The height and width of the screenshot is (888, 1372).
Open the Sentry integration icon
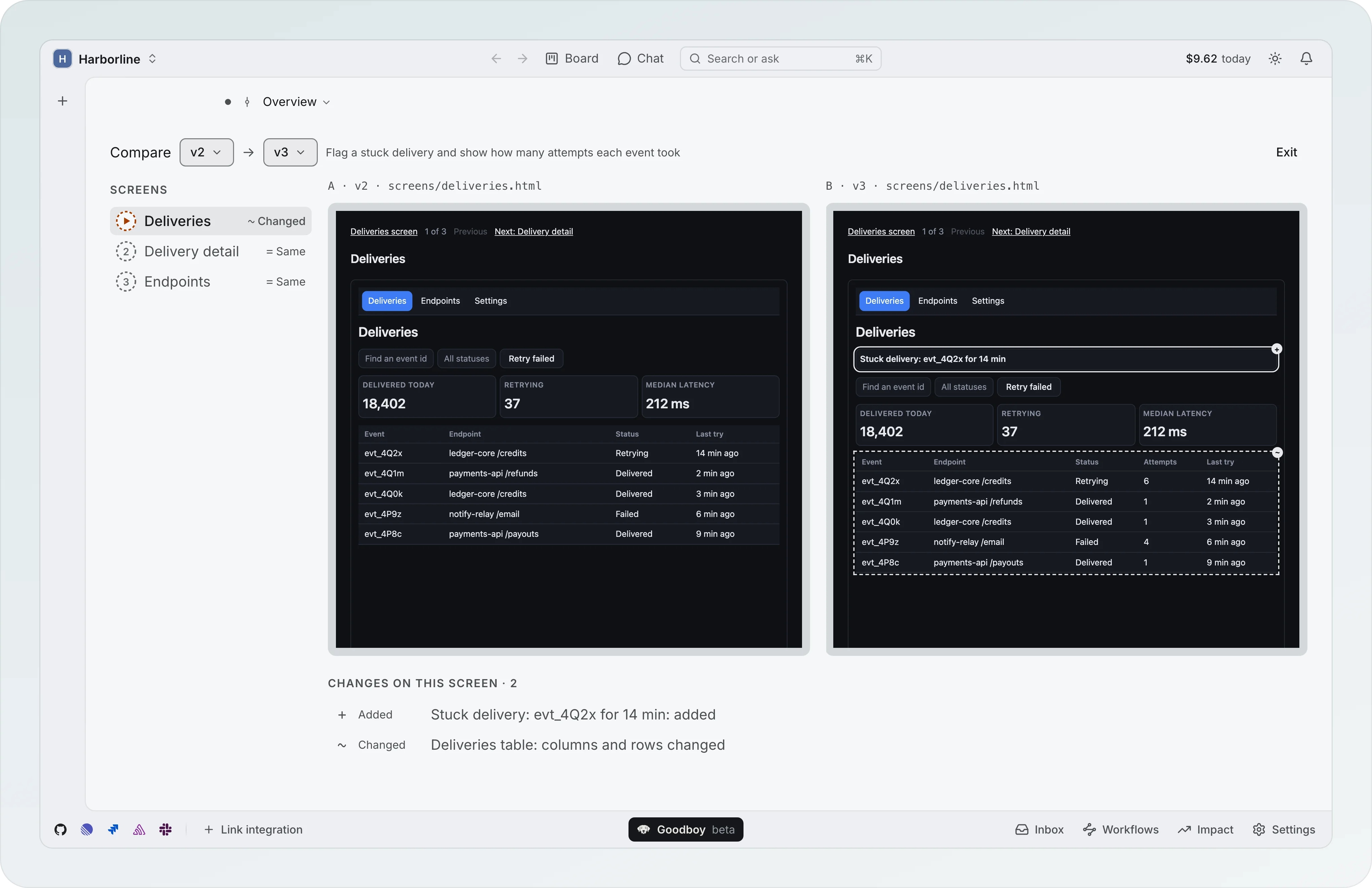coord(139,829)
